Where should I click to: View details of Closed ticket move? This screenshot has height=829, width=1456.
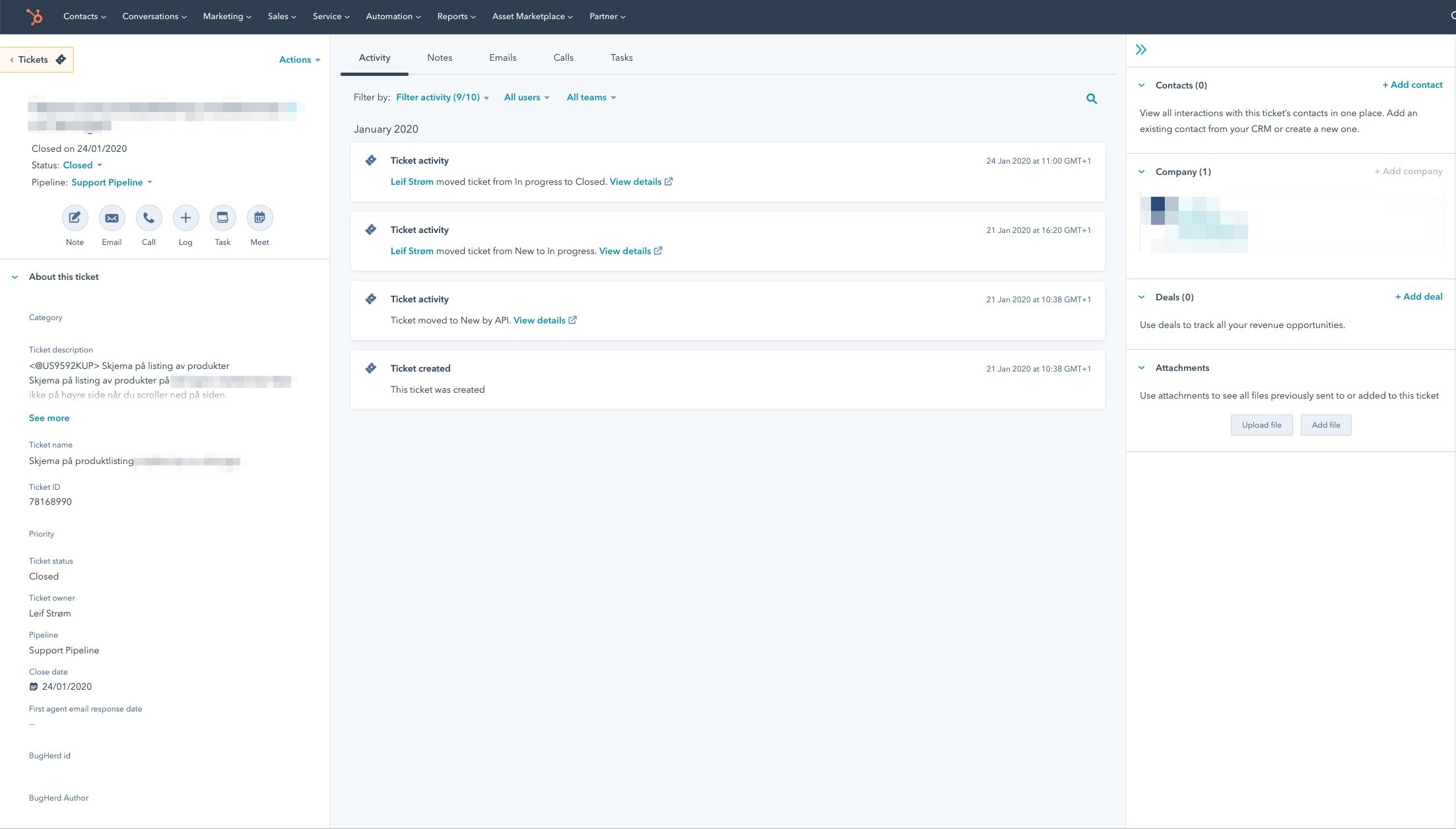636,182
